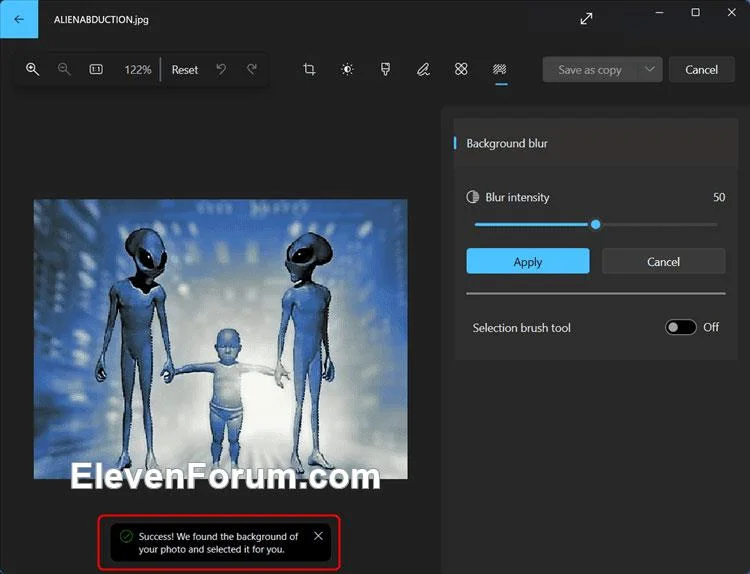
Task: Open the brightness Adjustment tool
Action: coord(347,69)
